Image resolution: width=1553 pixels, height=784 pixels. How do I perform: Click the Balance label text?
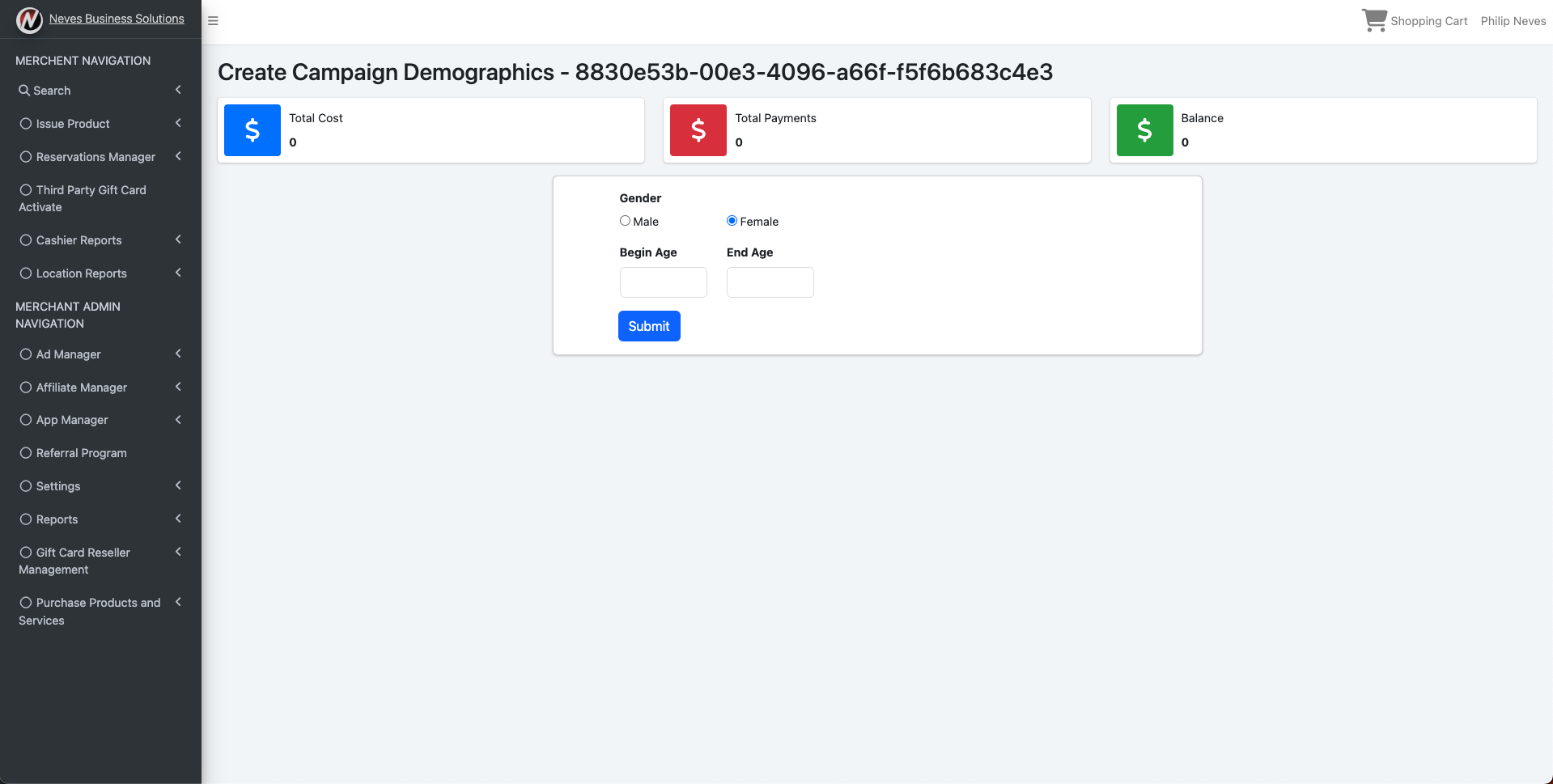1203,118
